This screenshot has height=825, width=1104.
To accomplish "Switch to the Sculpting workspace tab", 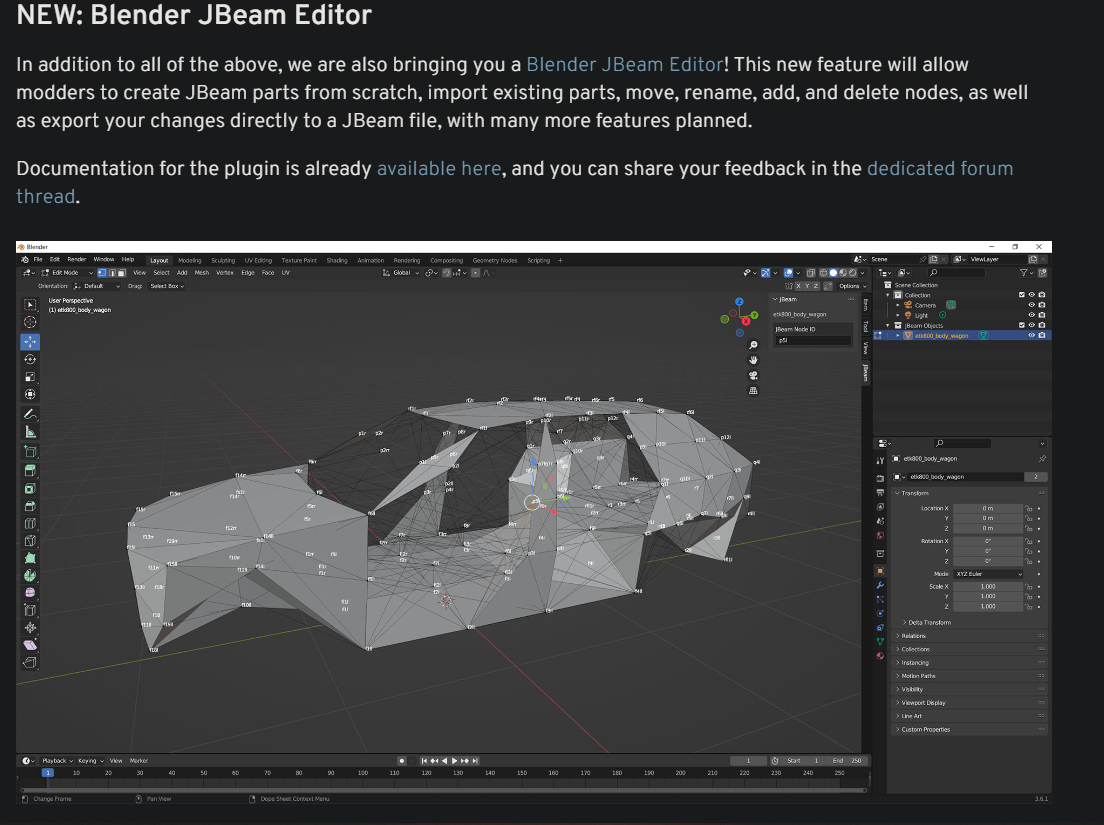I will pos(223,260).
